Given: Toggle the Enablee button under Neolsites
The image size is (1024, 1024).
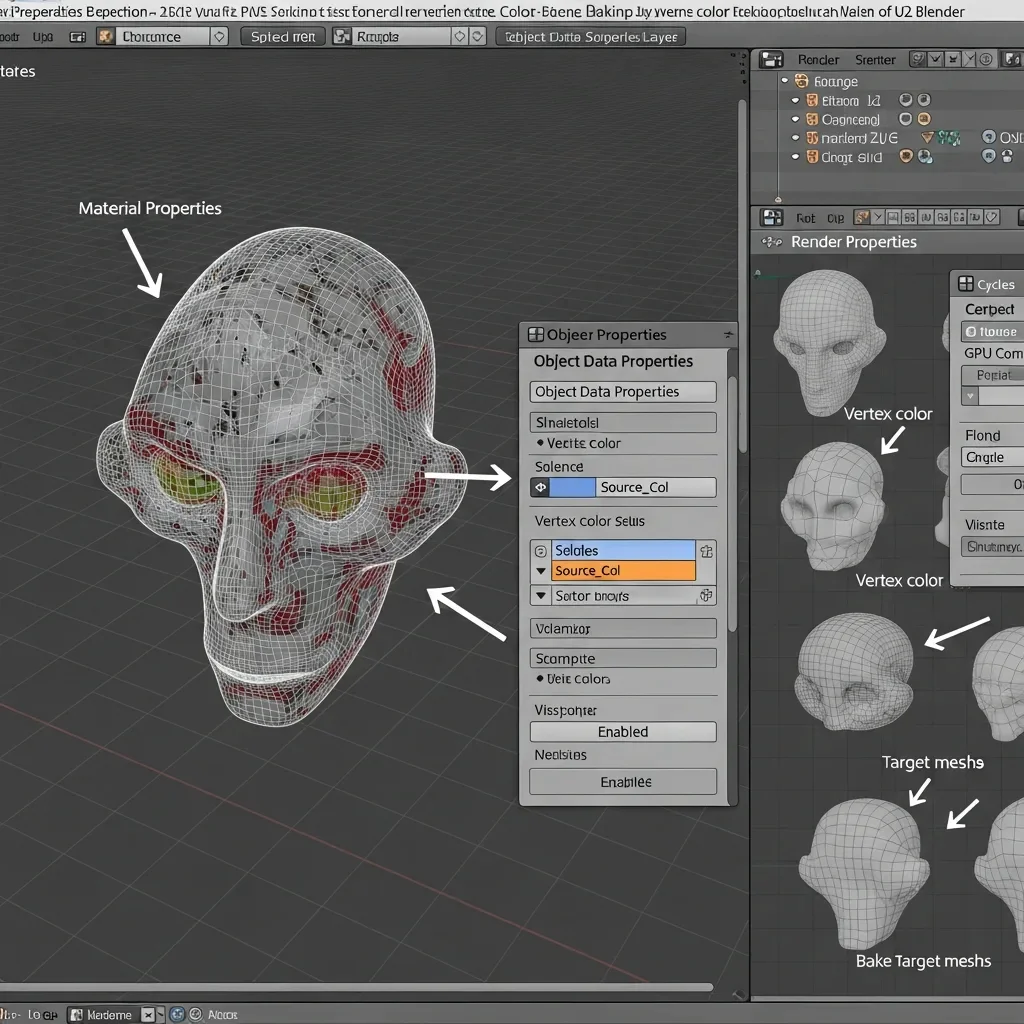Looking at the screenshot, I should pos(622,782).
